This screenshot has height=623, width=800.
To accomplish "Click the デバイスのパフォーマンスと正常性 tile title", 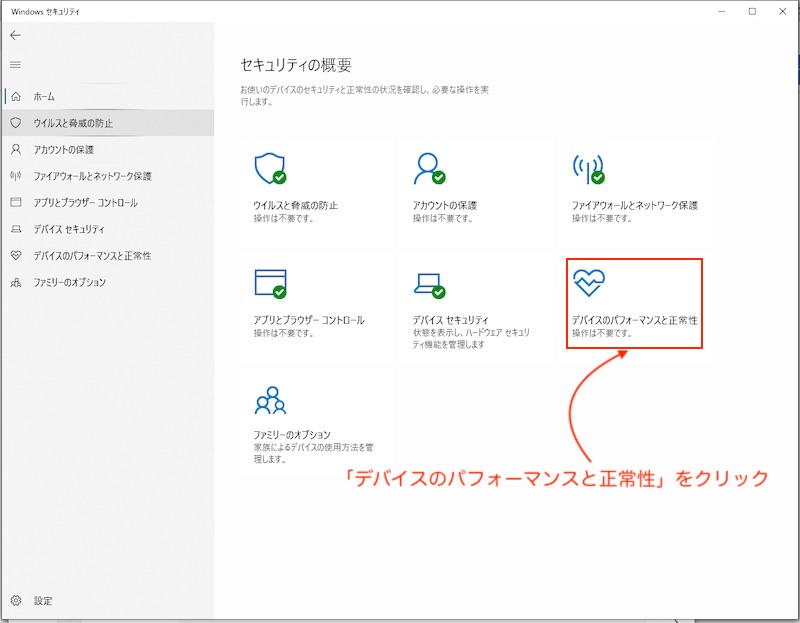I will point(635,320).
